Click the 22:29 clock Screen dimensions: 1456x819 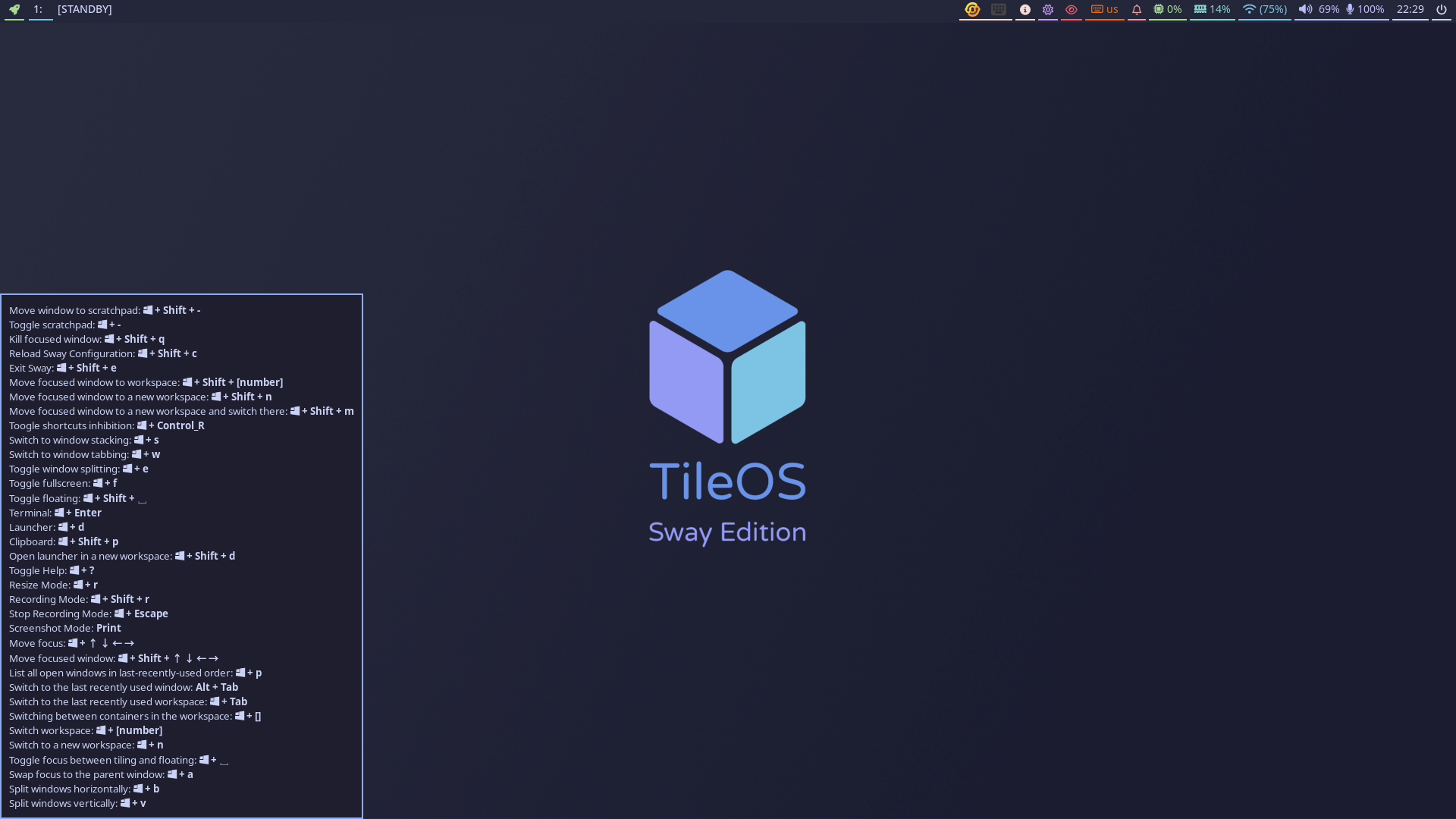tap(1410, 9)
